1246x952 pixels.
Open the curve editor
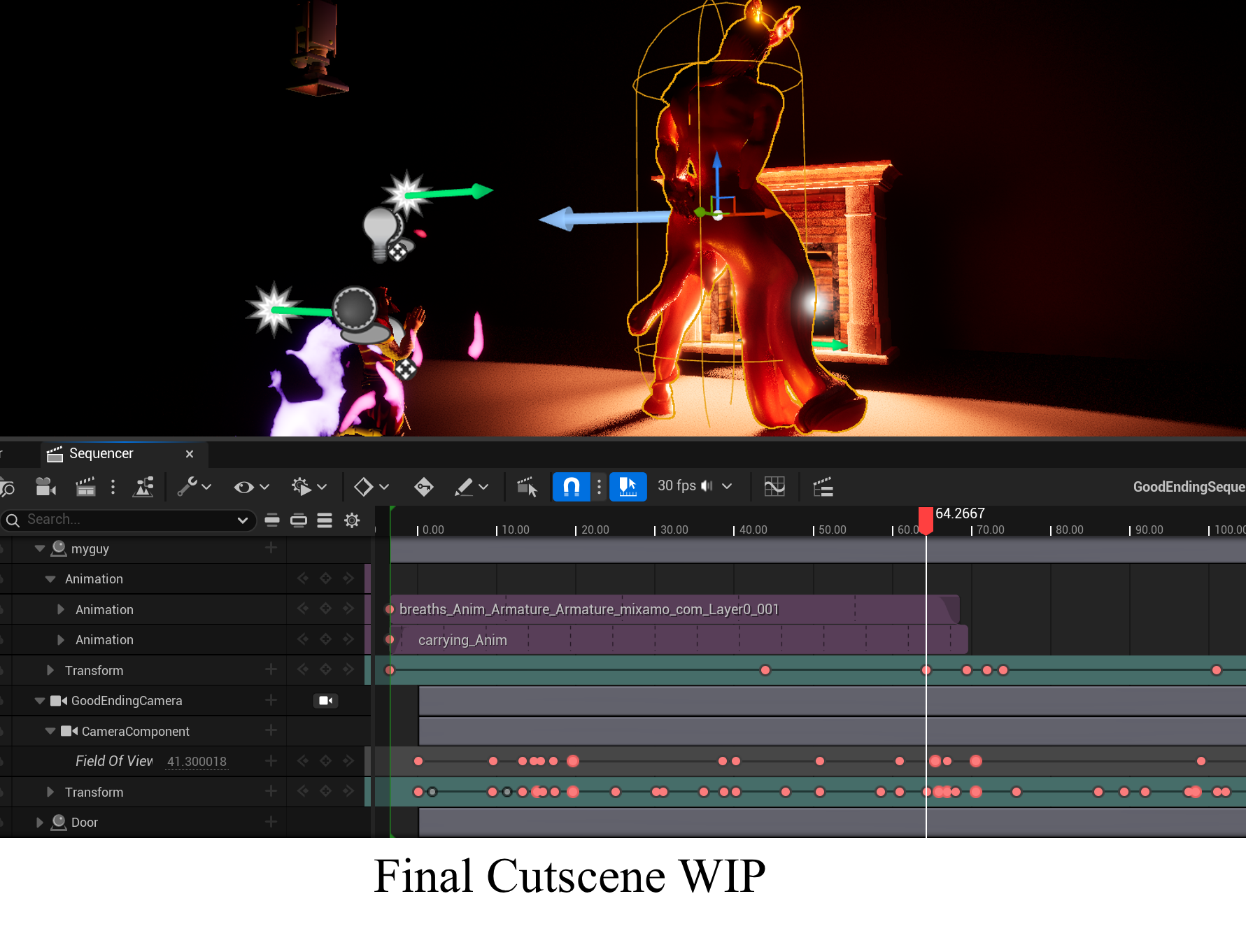pyautogui.click(x=774, y=487)
